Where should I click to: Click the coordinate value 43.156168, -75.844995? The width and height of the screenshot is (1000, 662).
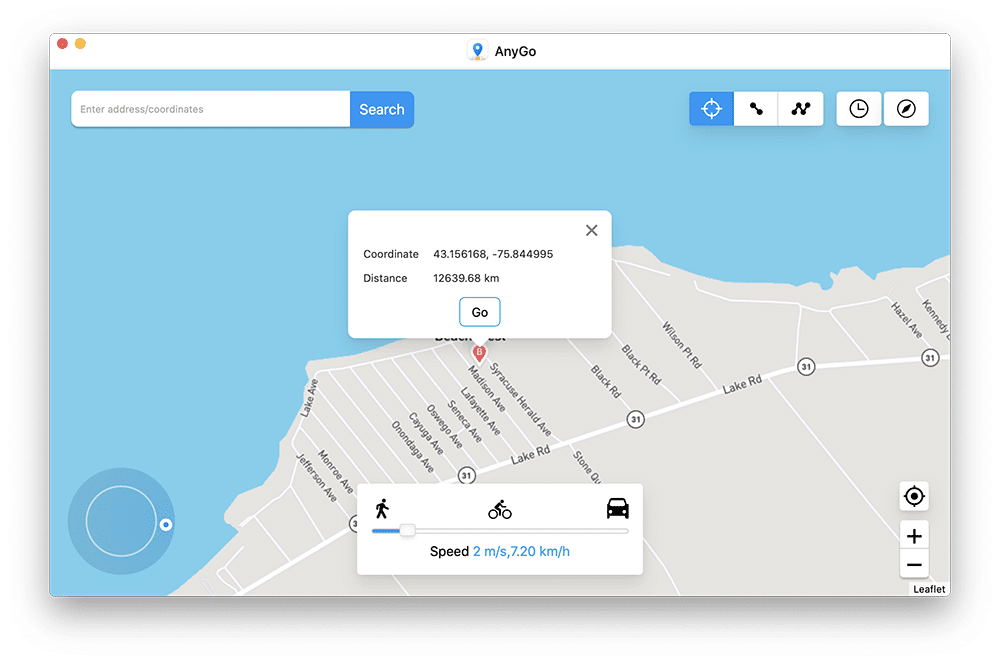tap(493, 254)
